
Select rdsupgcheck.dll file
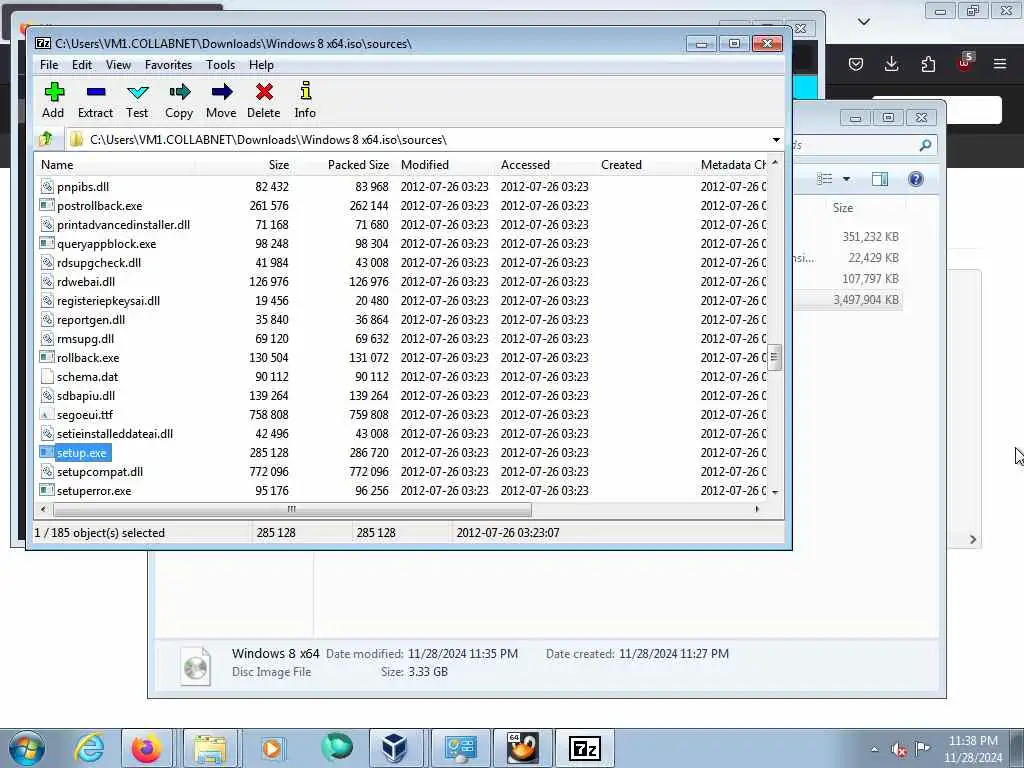(99, 263)
